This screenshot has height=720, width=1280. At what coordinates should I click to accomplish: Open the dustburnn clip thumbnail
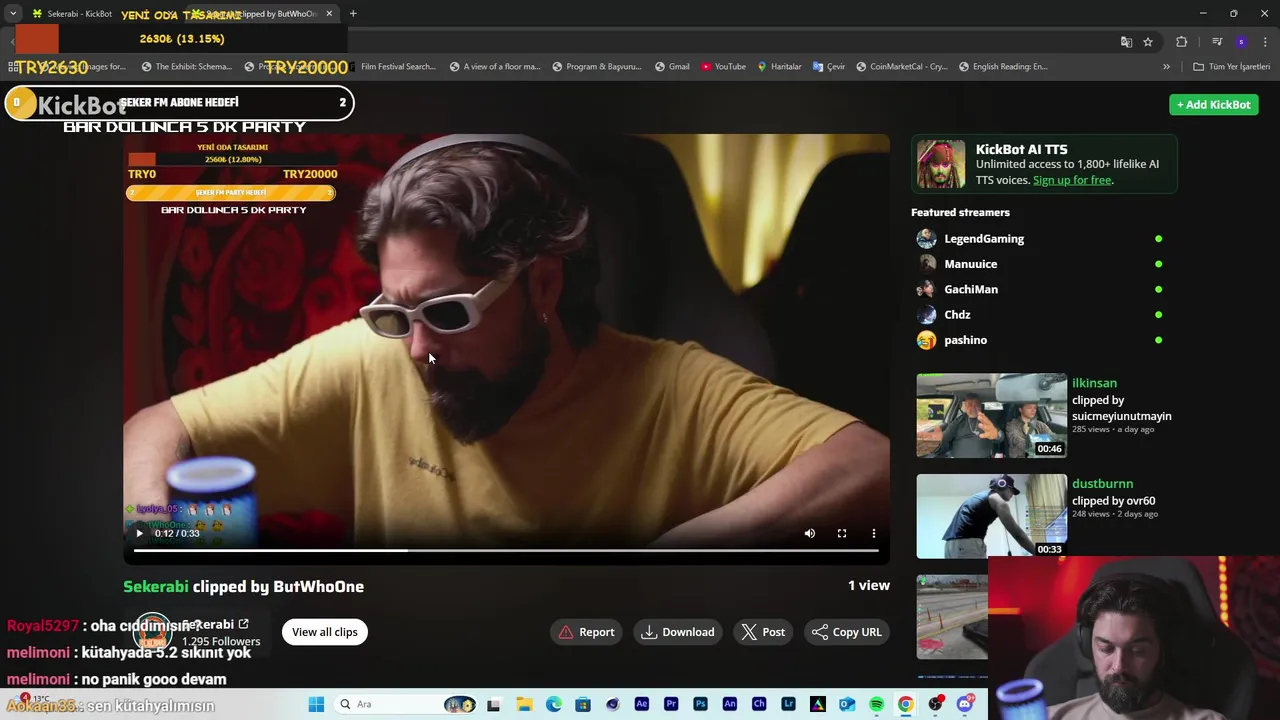click(992, 516)
